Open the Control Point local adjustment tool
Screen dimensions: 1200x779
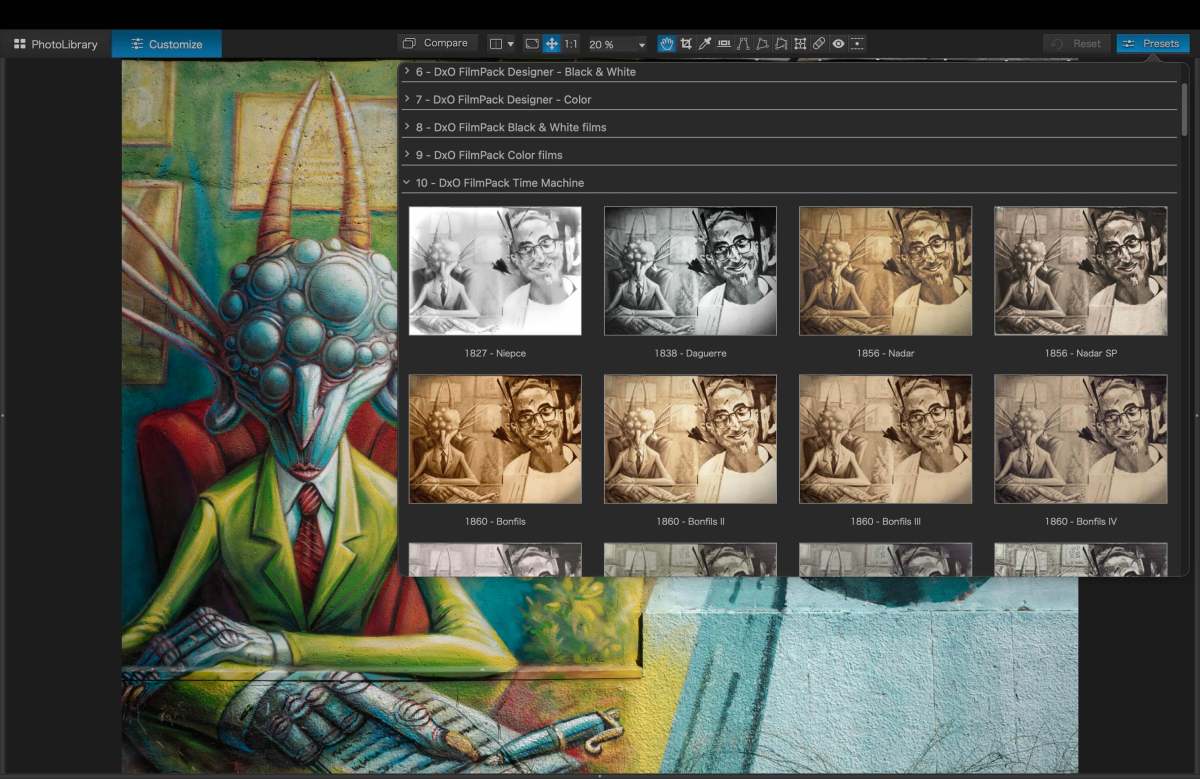[x=800, y=43]
